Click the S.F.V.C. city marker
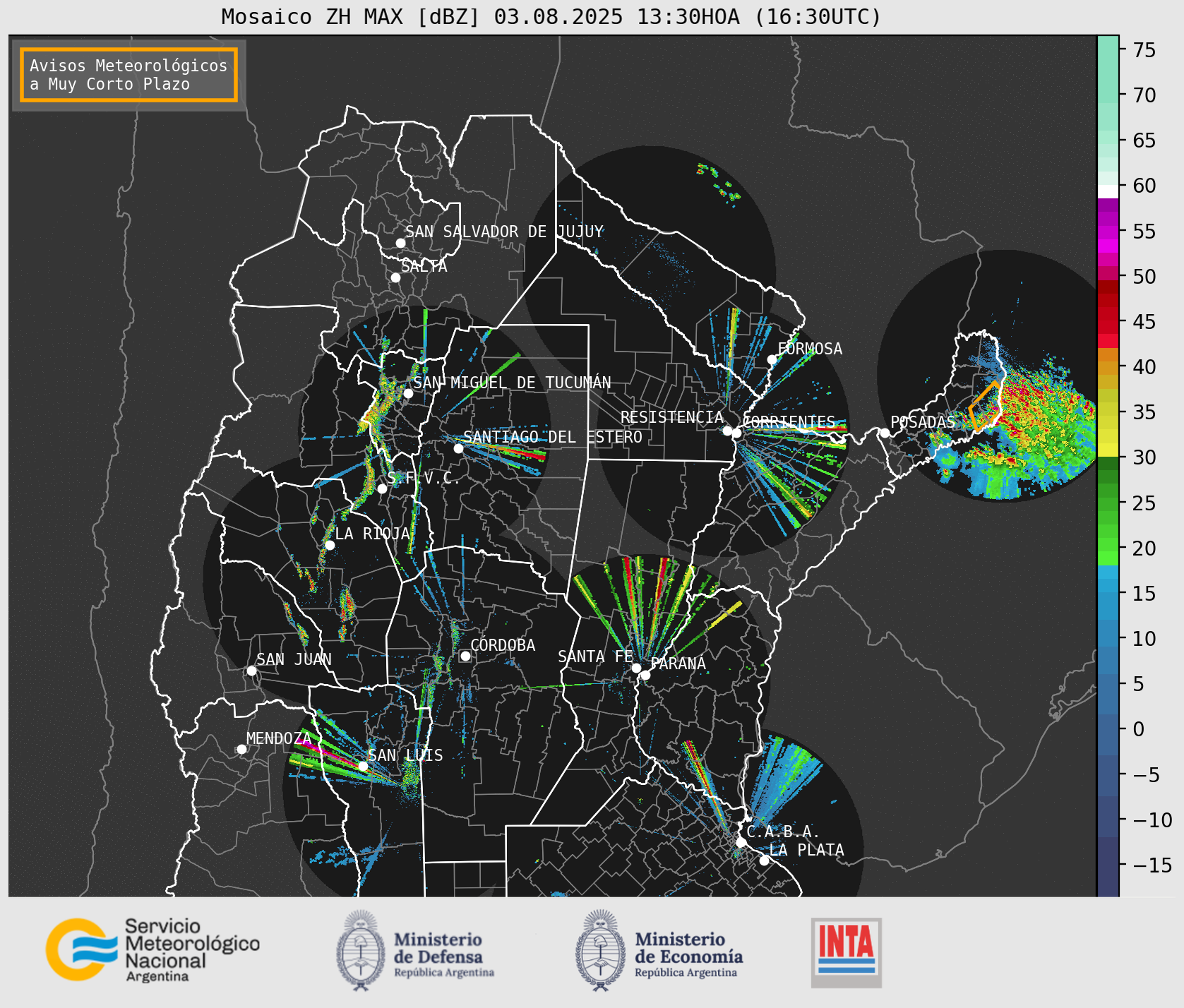The image size is (1184, 1008). click(382, 488)
